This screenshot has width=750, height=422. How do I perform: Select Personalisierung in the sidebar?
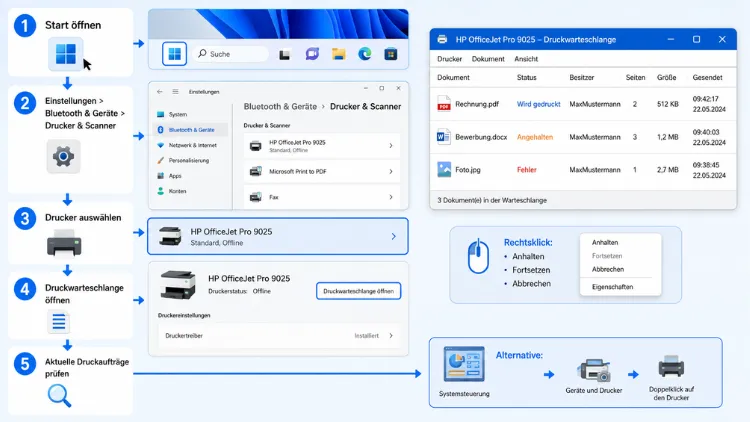coord(190,160)
